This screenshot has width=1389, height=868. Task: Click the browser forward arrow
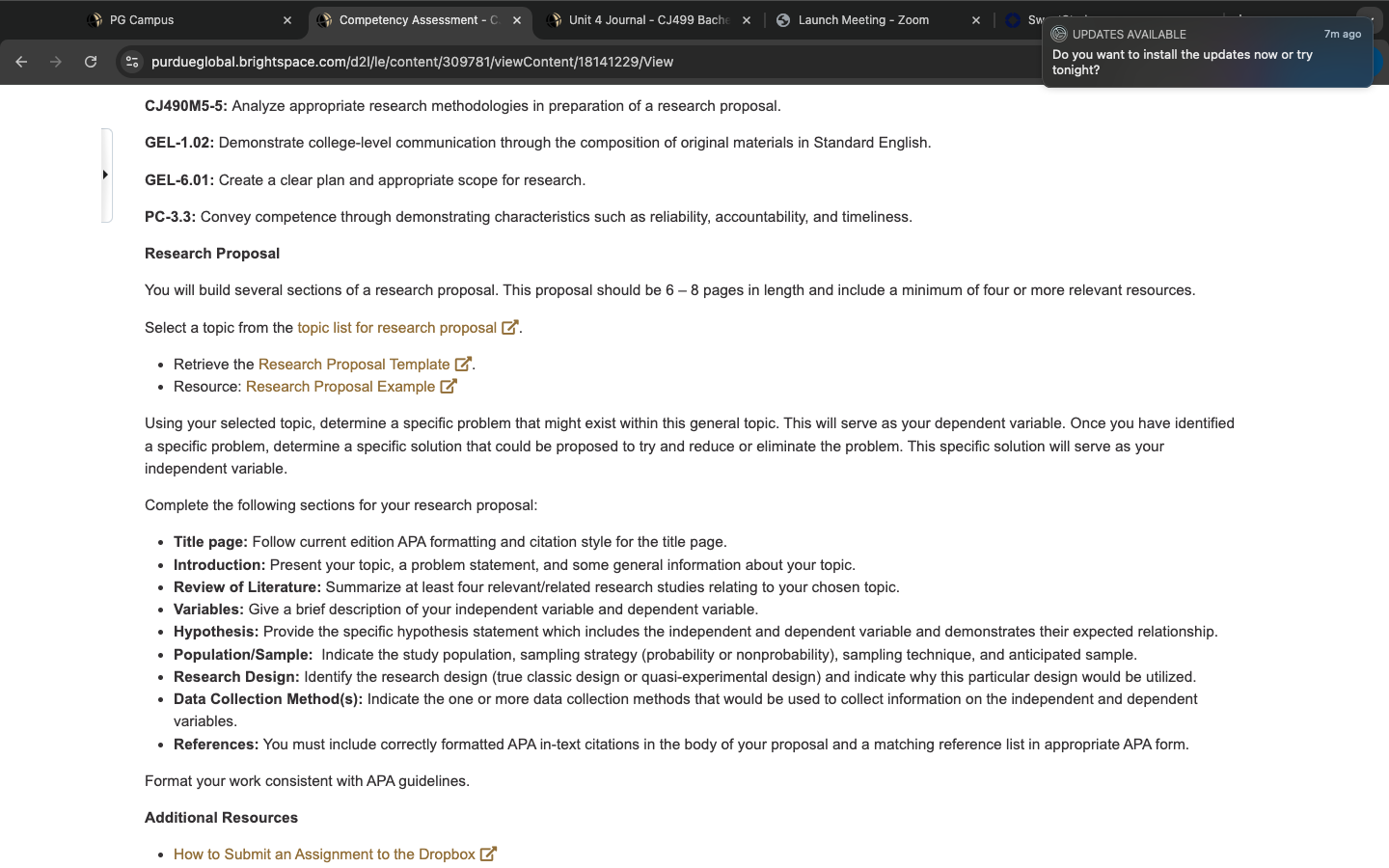click(56, 62)
